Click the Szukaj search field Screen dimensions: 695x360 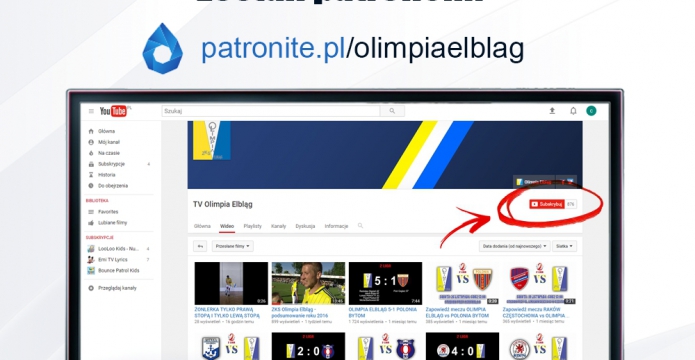click(x=271, y=111)
